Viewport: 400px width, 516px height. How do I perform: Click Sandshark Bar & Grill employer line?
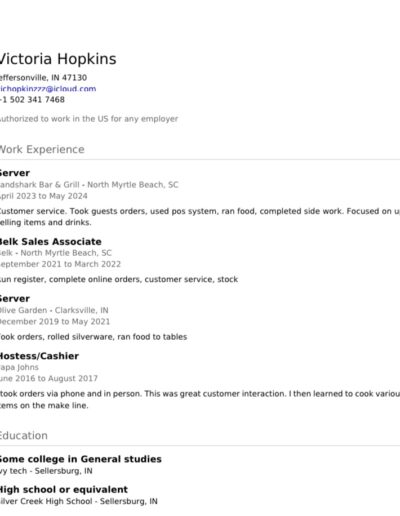[89, 185]
